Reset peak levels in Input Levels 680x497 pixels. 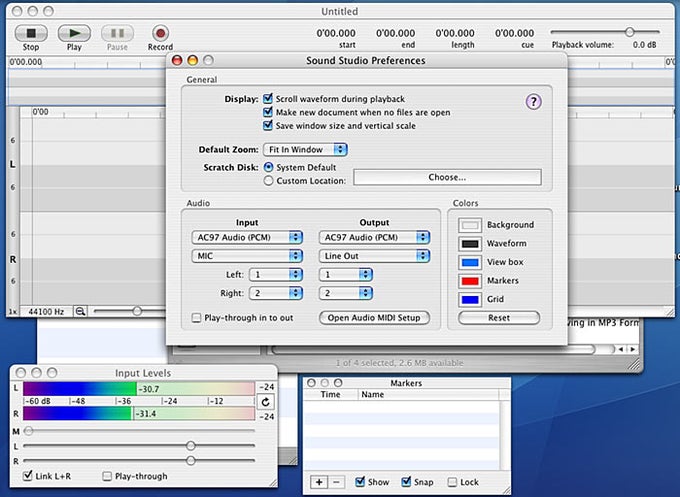[265, 402]
